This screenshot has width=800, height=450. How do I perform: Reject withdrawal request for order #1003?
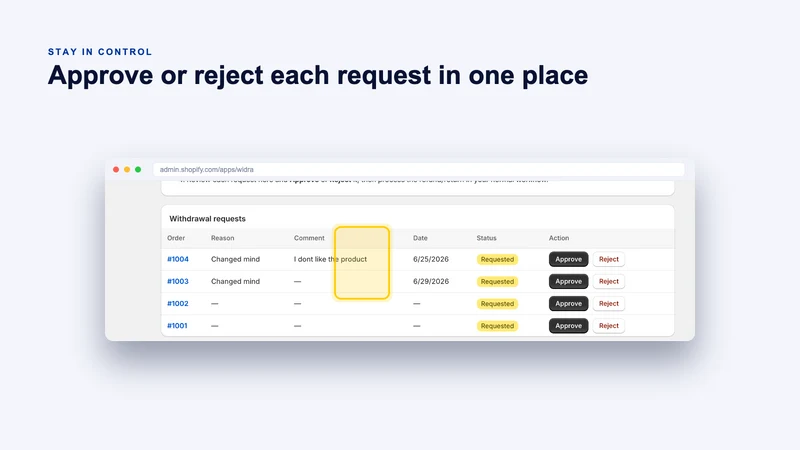pyautogui.click(x=609, y=281)
